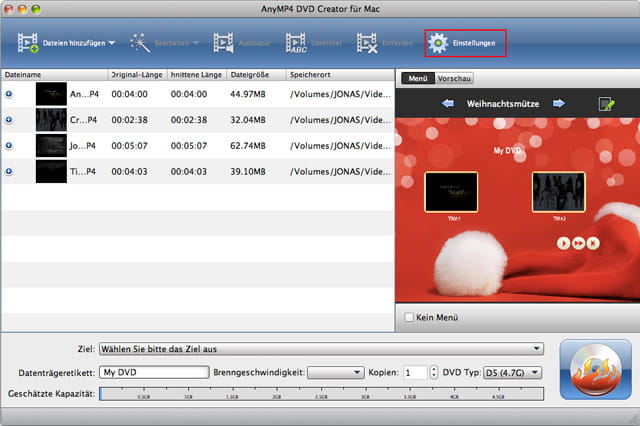Click file size 62.74MB

pyautogui.click(x=248, y=145)
